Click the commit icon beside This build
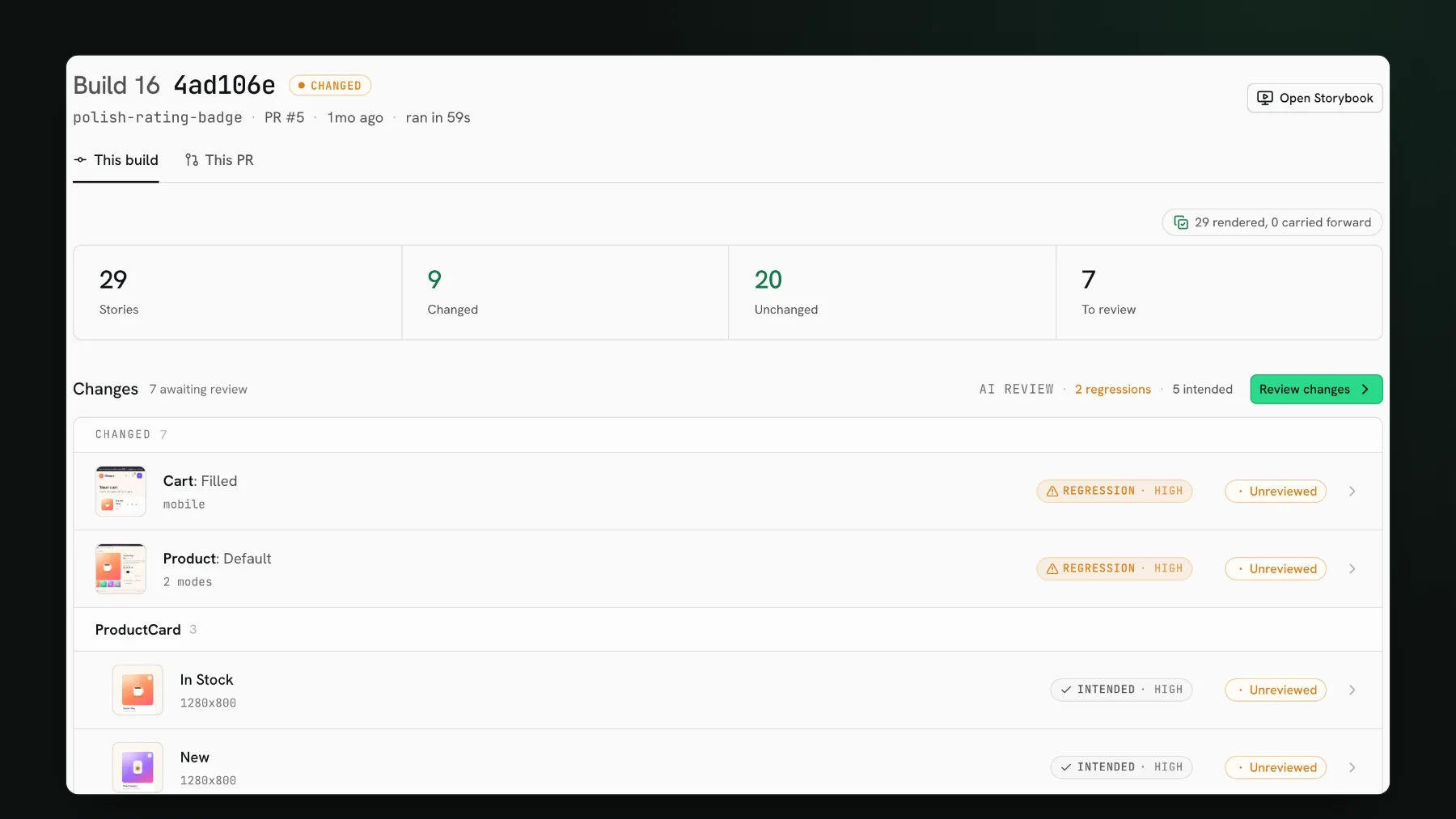This screenshot has height=819, width=1456. 80,160
